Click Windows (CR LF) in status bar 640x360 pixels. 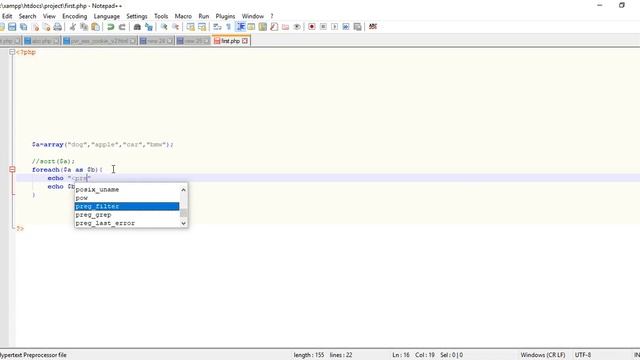coord(543,355)
